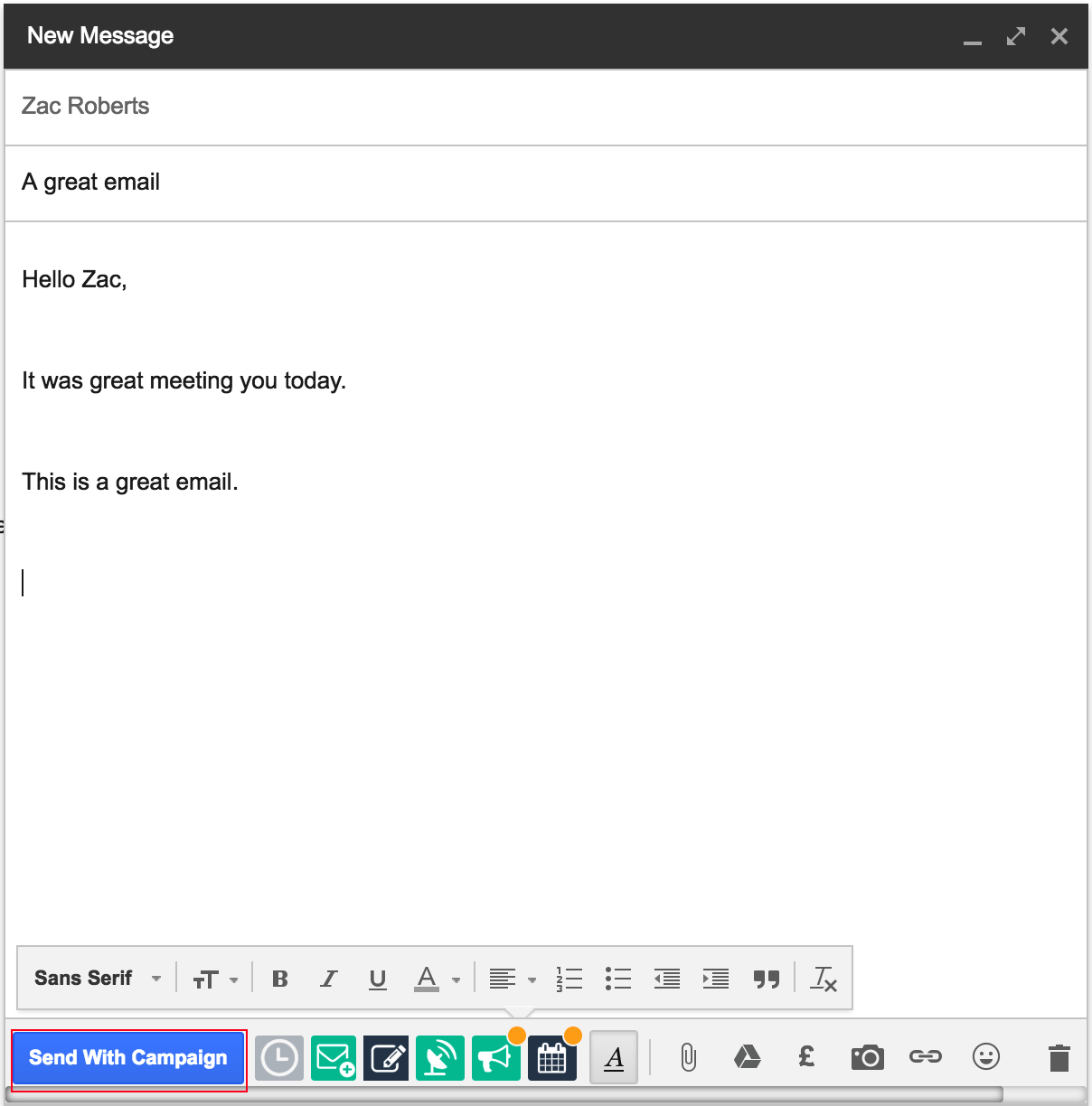The height and width of the screenshot is (1106, 1092).
Task: Click the satellite dish tracking icon
Action: (439, 1058)
